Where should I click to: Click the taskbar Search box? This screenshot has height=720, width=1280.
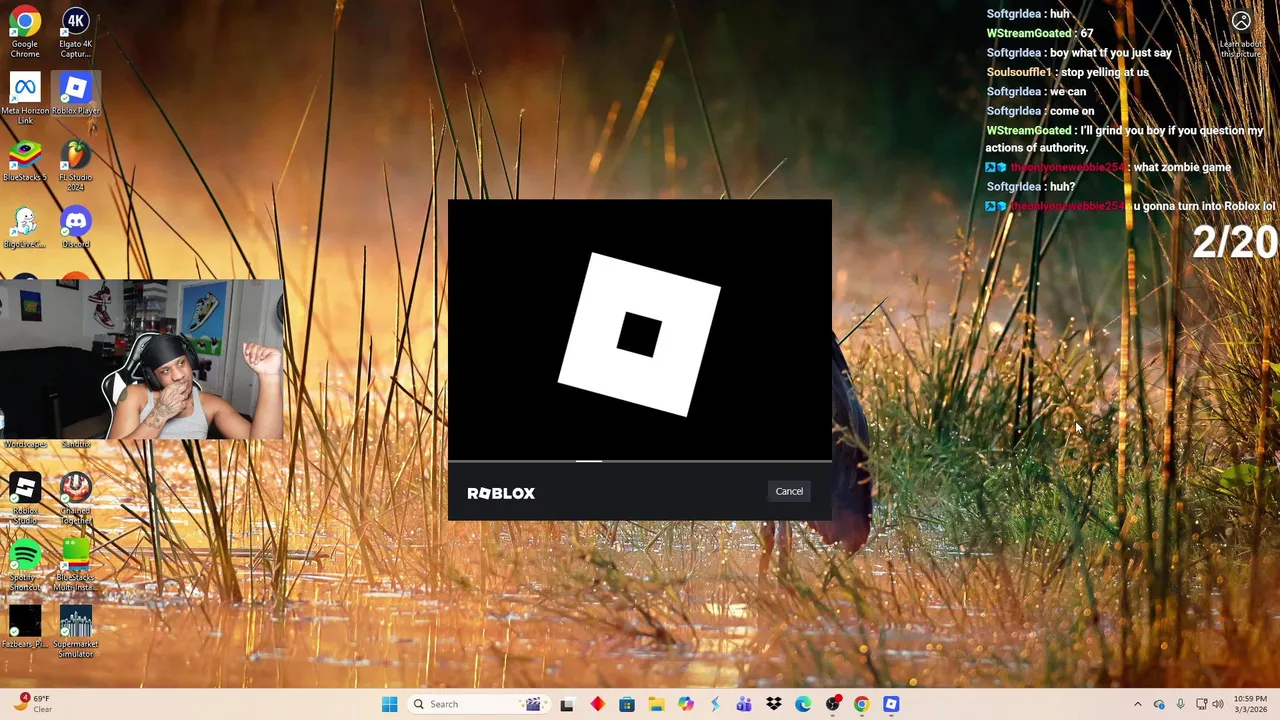pyautogui.click(x=477, y=704)
